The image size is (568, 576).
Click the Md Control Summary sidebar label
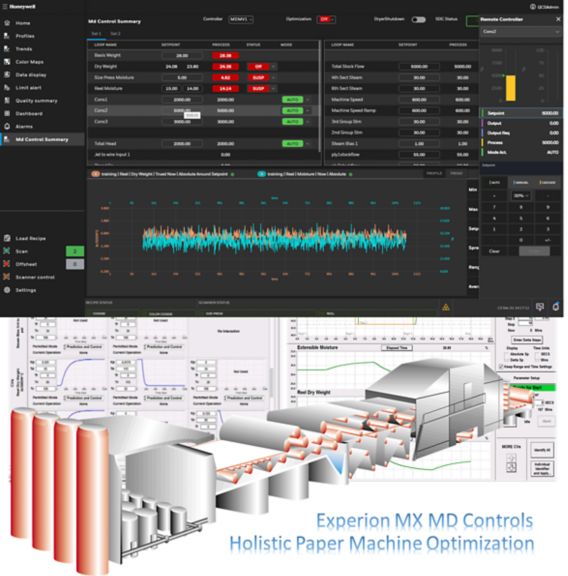[42, 140]
